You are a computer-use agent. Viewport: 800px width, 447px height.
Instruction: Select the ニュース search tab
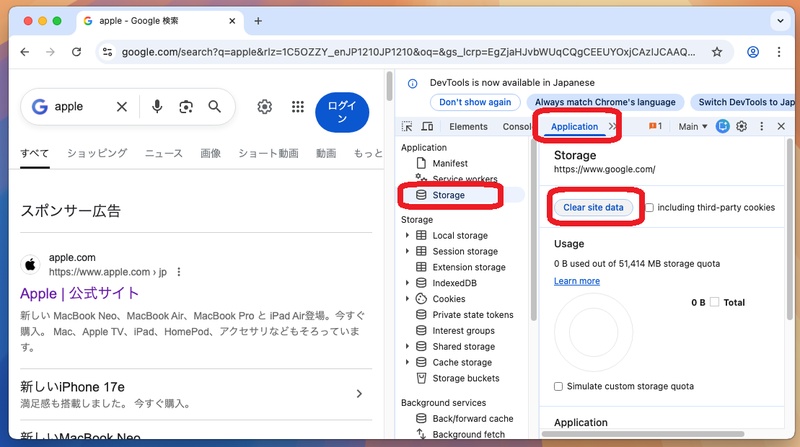coord(163,153)
